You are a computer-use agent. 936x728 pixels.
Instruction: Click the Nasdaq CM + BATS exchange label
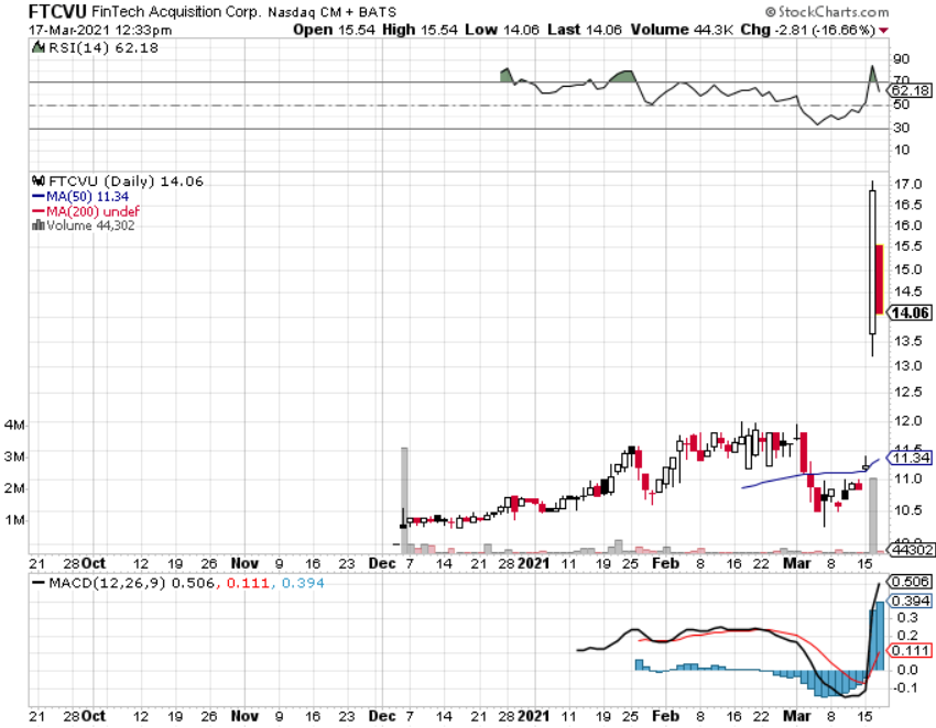click(x=332, y=13)
